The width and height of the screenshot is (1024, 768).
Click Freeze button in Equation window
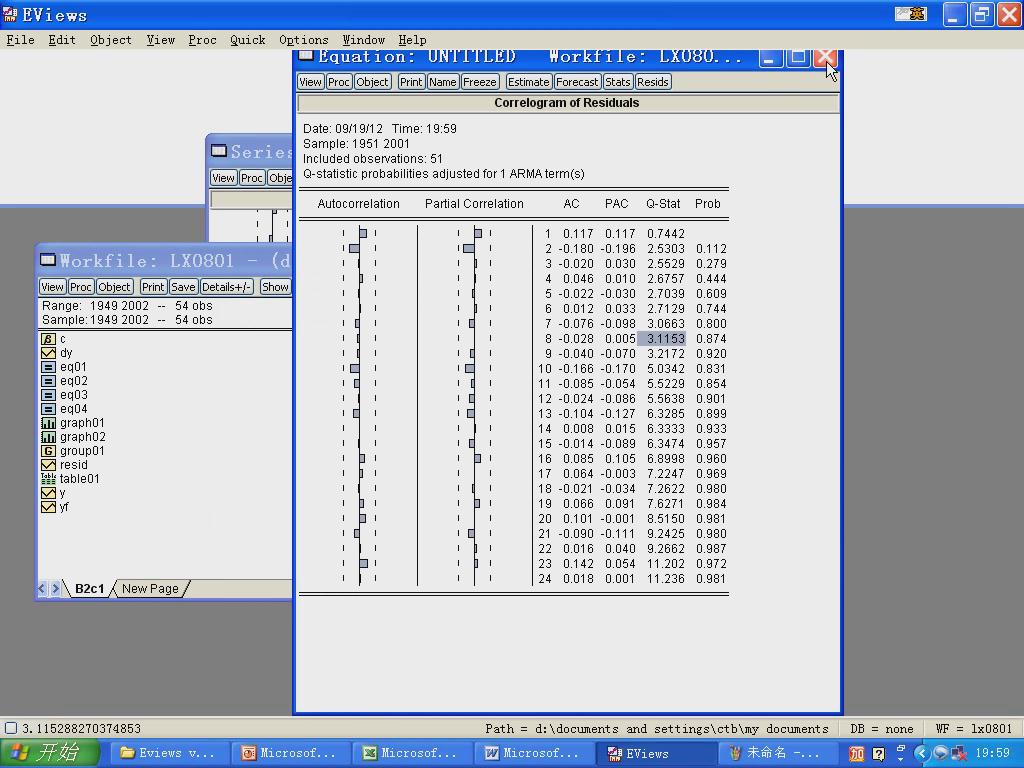479,82
